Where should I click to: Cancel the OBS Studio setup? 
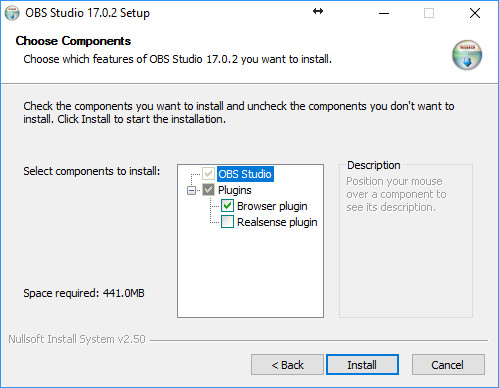[448, 365]
